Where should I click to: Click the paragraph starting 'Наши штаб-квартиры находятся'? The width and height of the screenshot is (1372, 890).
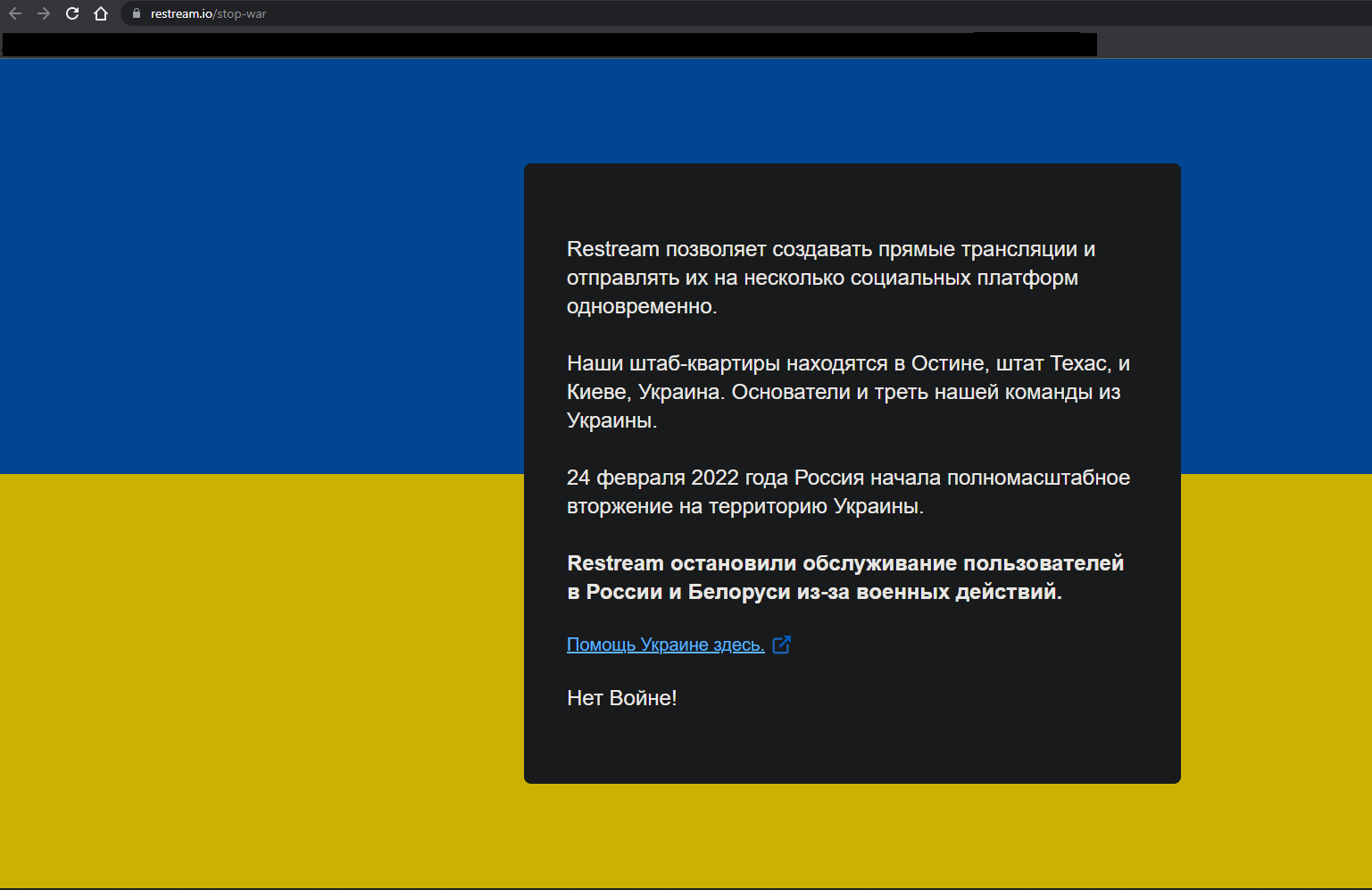coord(849,392)
